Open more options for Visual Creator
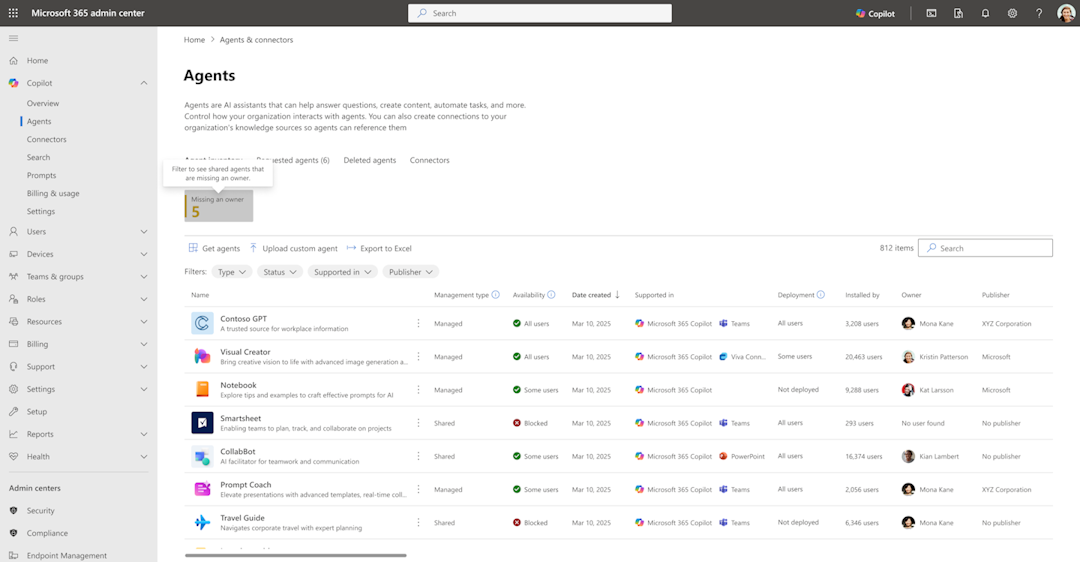This screenshot has height=562, width=1080. (x=418, y=356)
